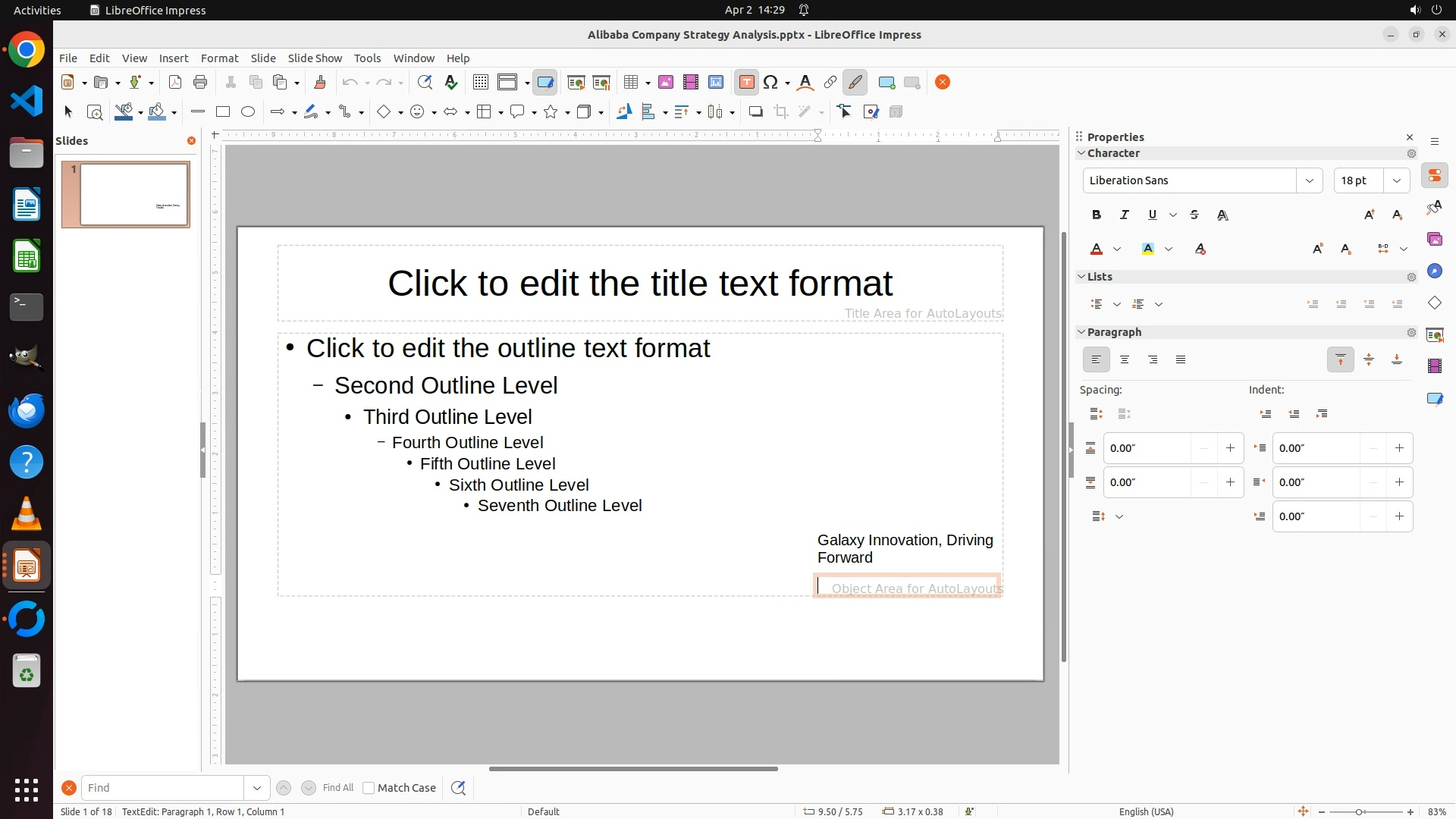Open the Slide Show menu

pyautogui.click(x=314, y=58)
